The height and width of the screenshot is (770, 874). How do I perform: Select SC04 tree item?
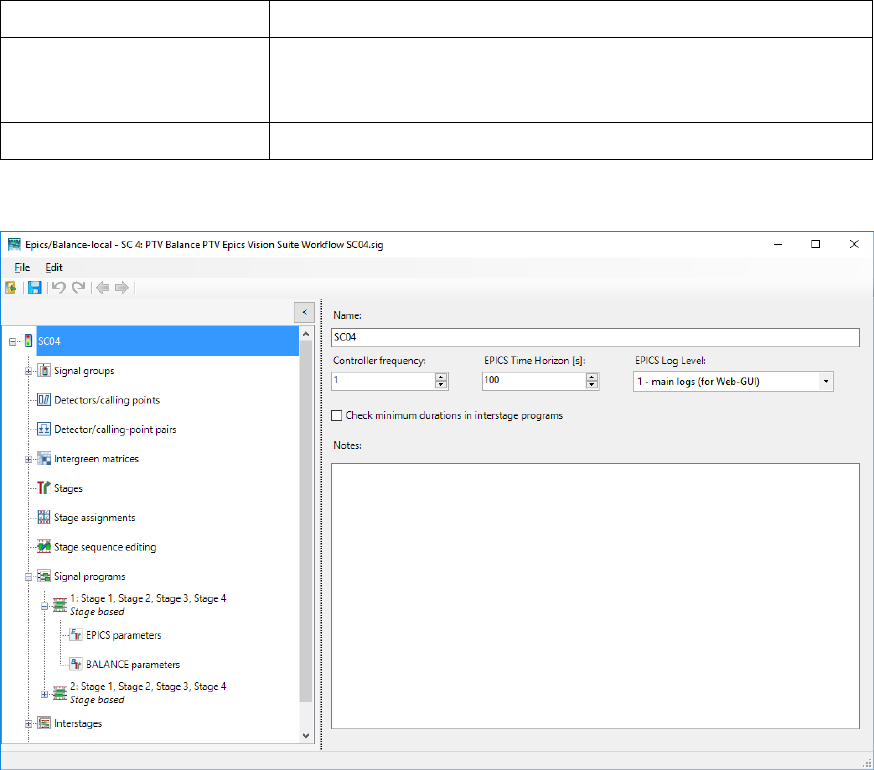168,341
